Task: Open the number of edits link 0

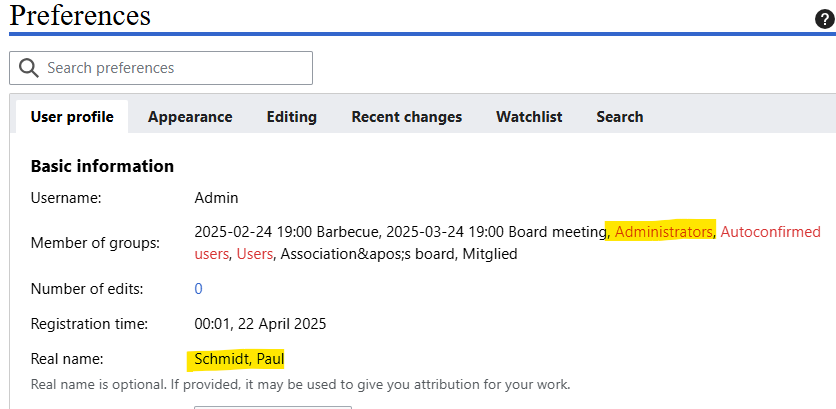Action: coord(198,289)
